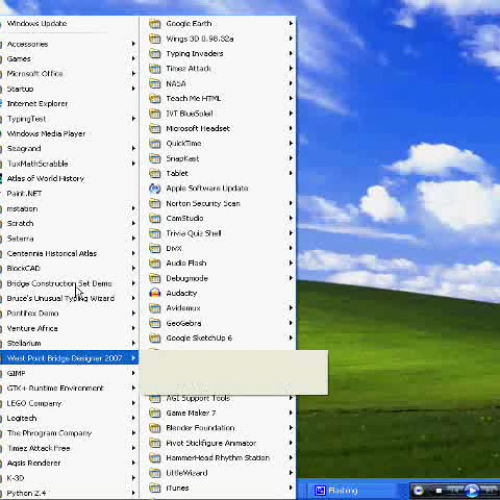Expand the TypingTest submenu arrow
This screenshot has height=500, width=500.
point(133,119)
